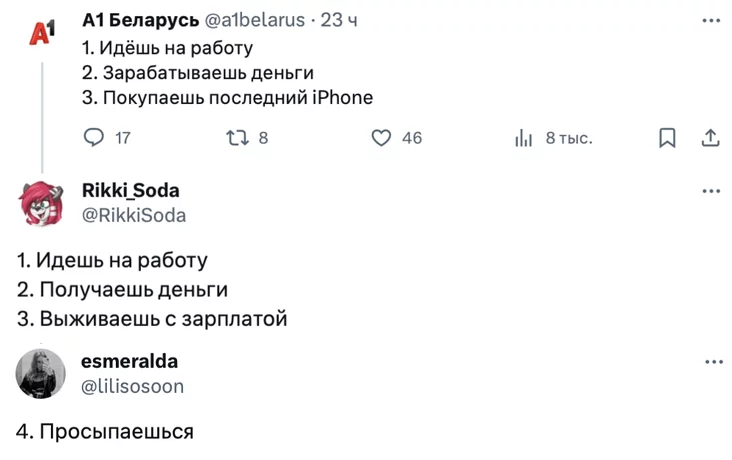The width and height of the screenshot is (732, 460).
Task: Like the A1 Беларусь tweet
Action: [x=381, y=138]
